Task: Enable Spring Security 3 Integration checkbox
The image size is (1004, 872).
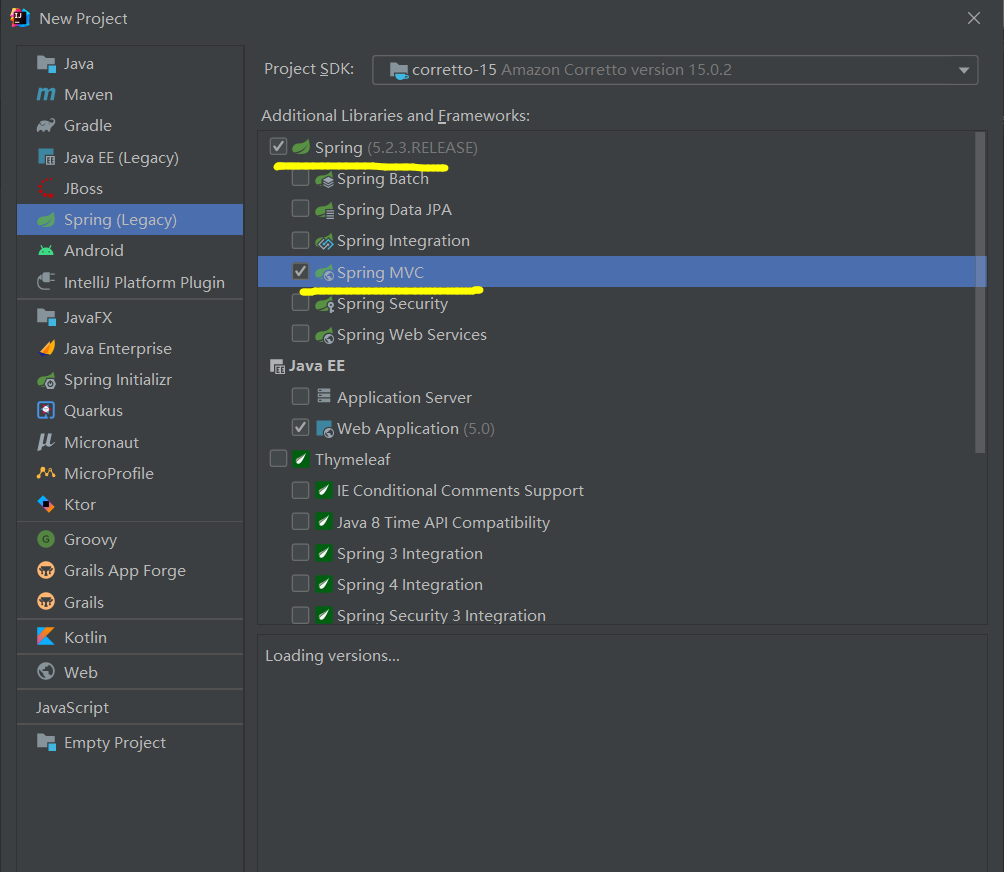Action: pos(300,615)
